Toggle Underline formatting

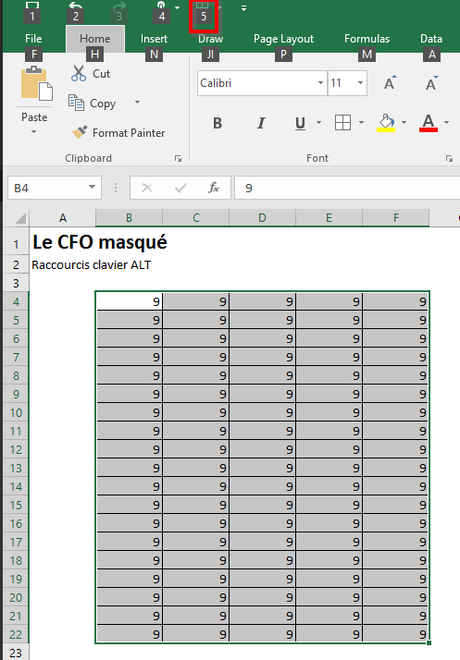(x=300, y=123)
